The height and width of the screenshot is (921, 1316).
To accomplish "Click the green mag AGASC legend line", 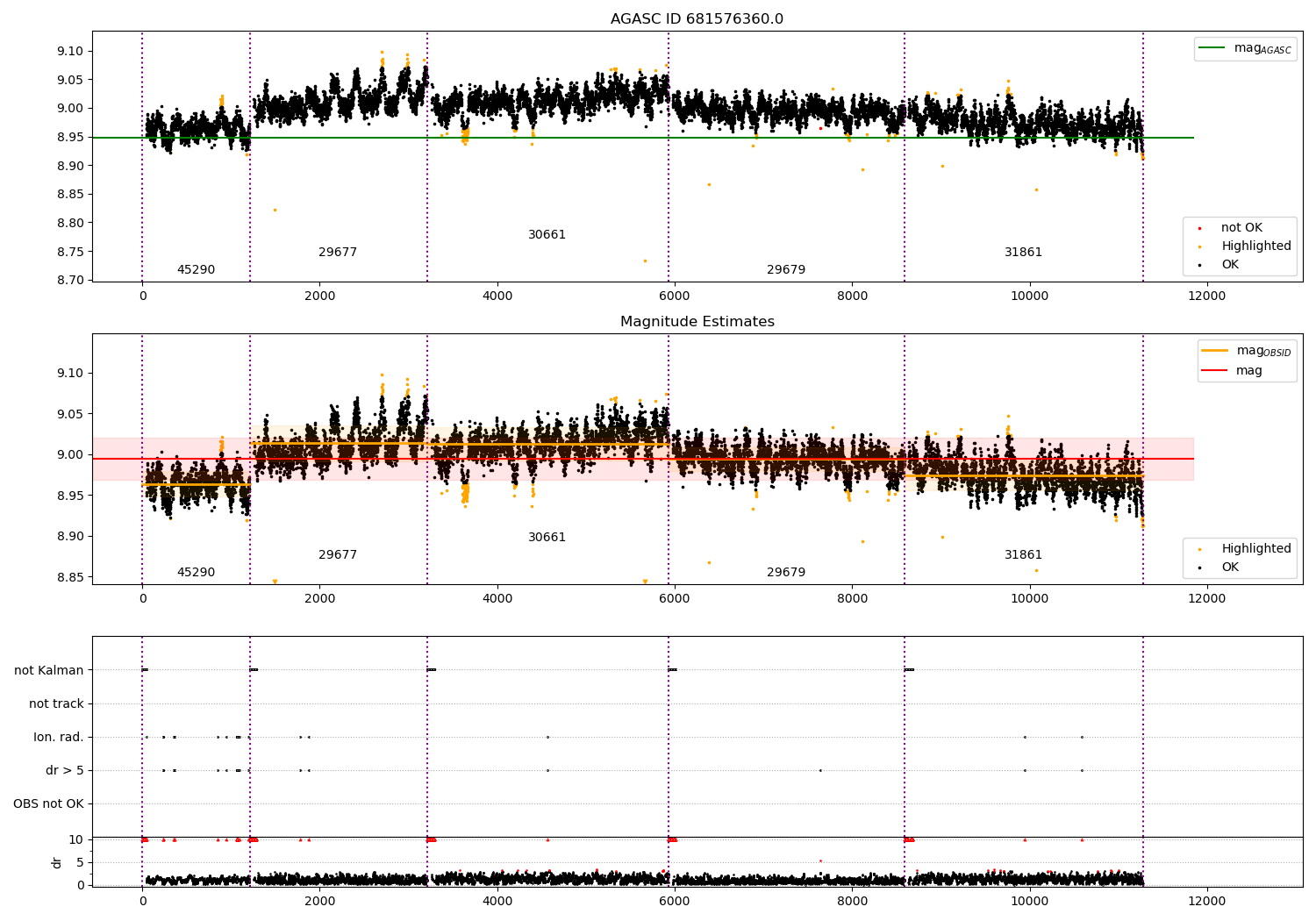I will tap(1212, 48).
